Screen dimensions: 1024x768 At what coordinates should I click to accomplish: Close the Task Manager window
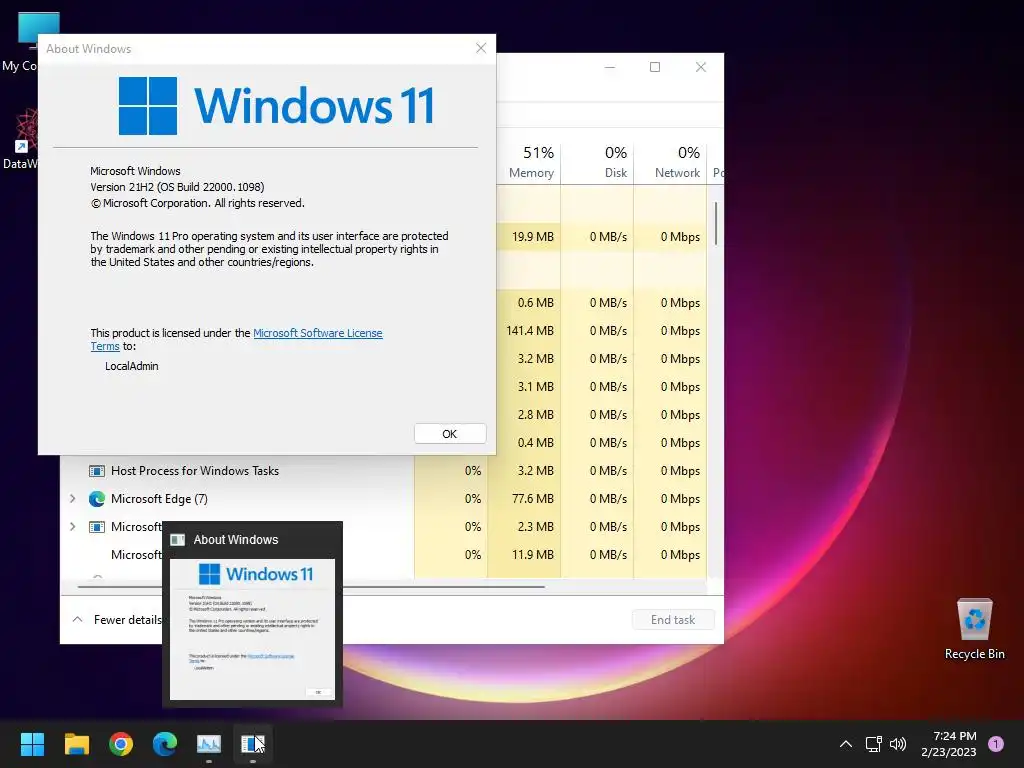(701, 67)
